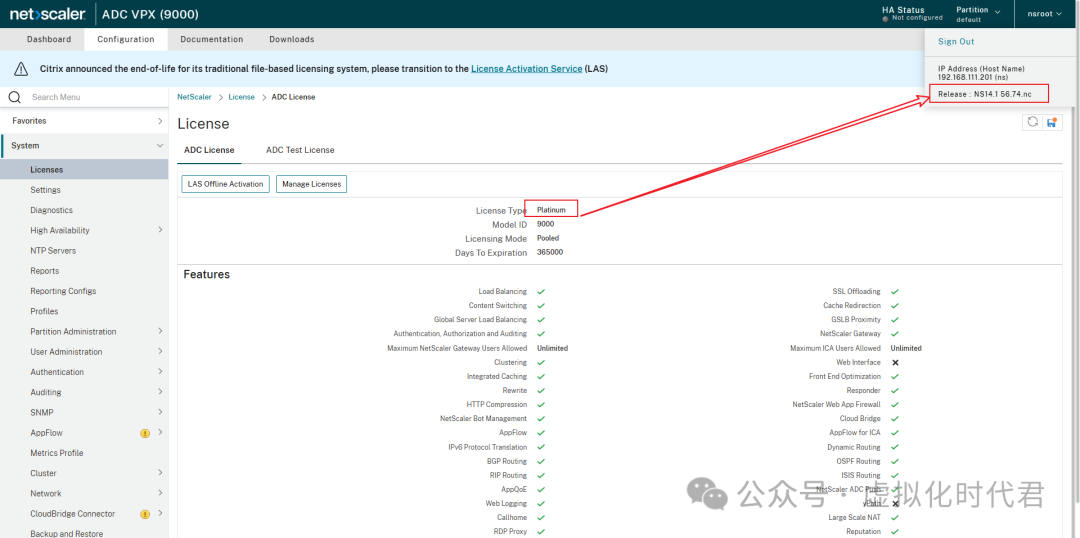Click Manage Licenses button
The image size is (1080, 538).
(311, 184)
